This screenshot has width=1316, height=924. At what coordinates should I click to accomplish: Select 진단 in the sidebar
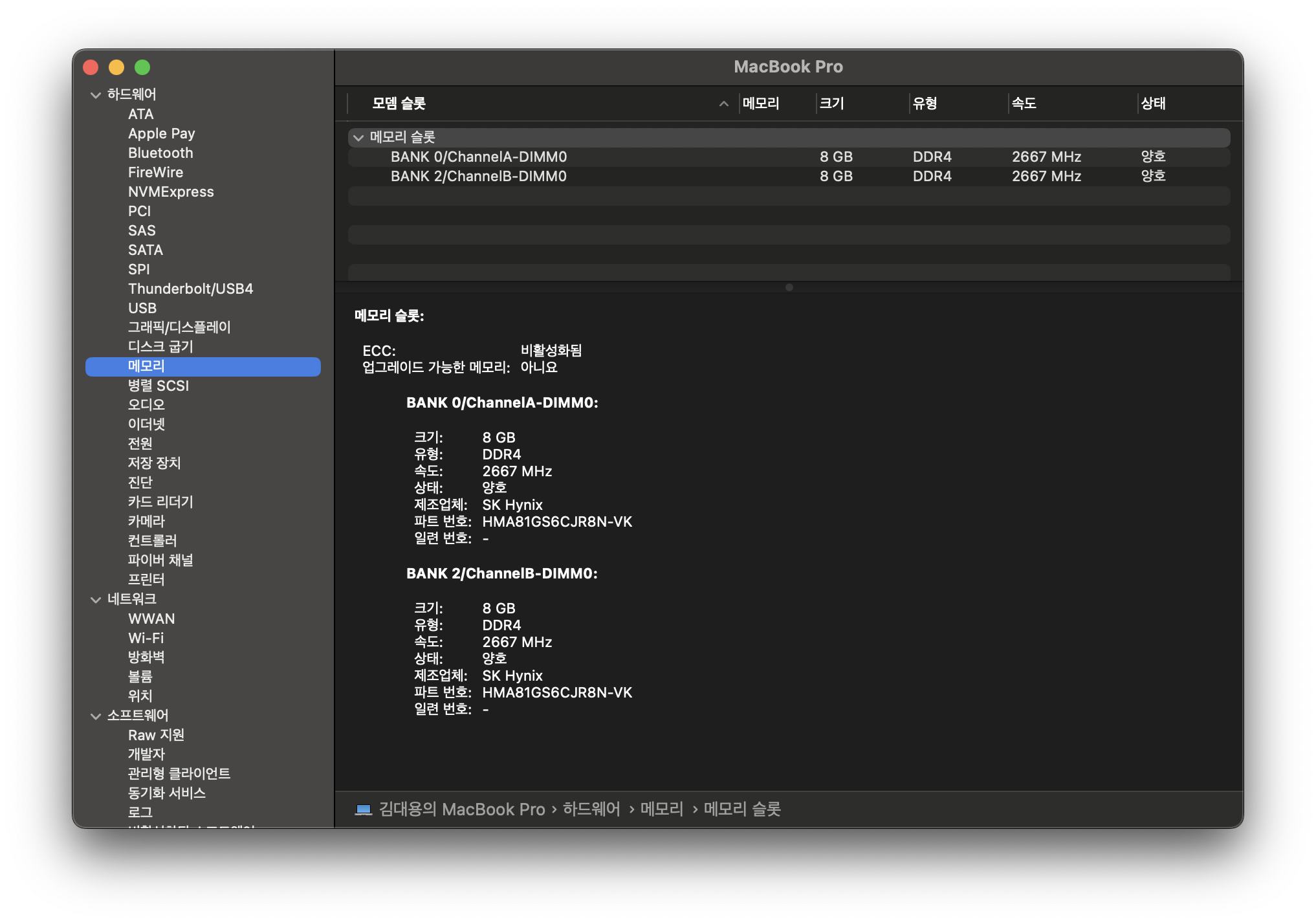[140, 483]
